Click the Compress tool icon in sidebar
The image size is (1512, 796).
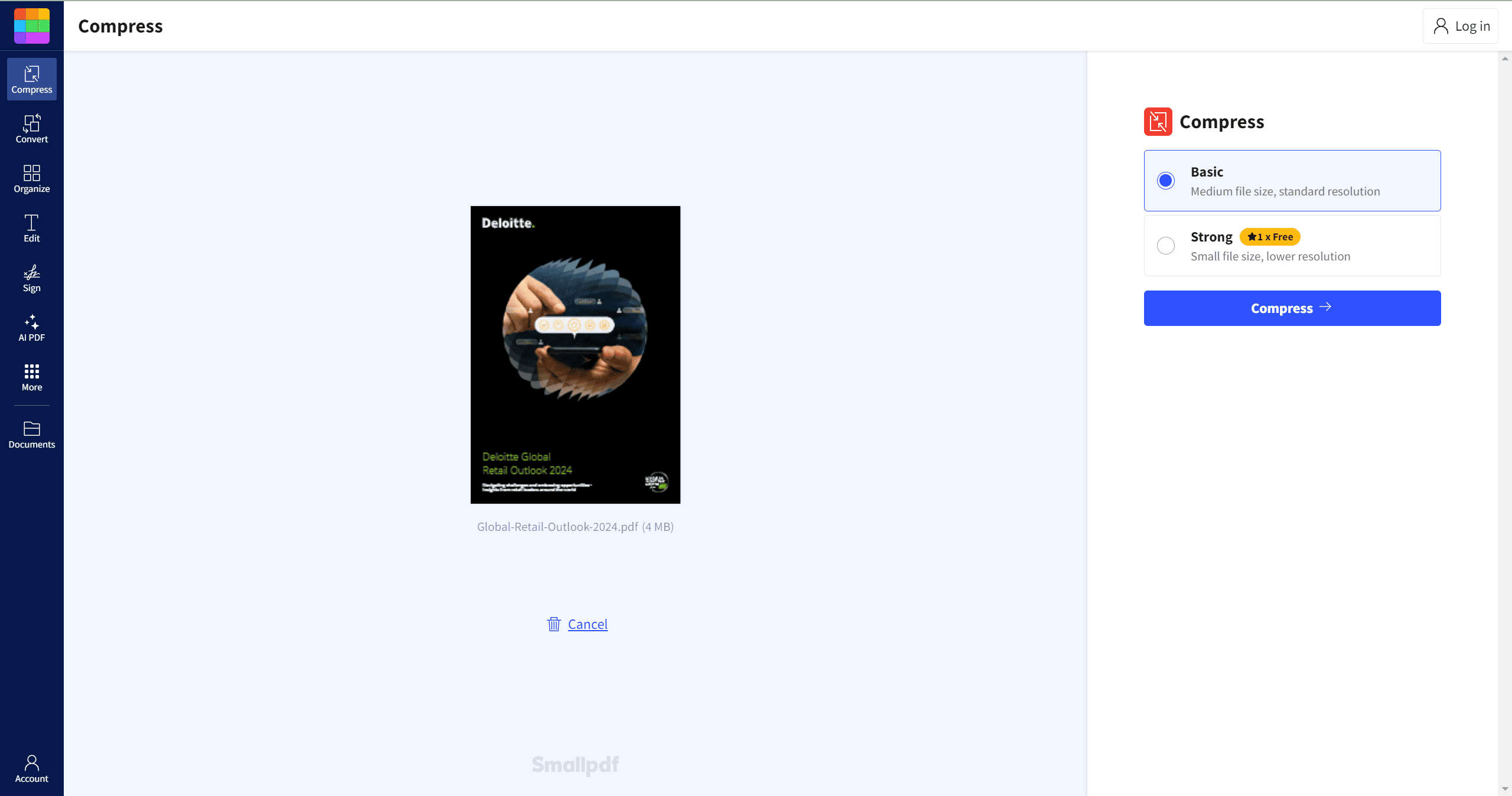tap(31, 79)
